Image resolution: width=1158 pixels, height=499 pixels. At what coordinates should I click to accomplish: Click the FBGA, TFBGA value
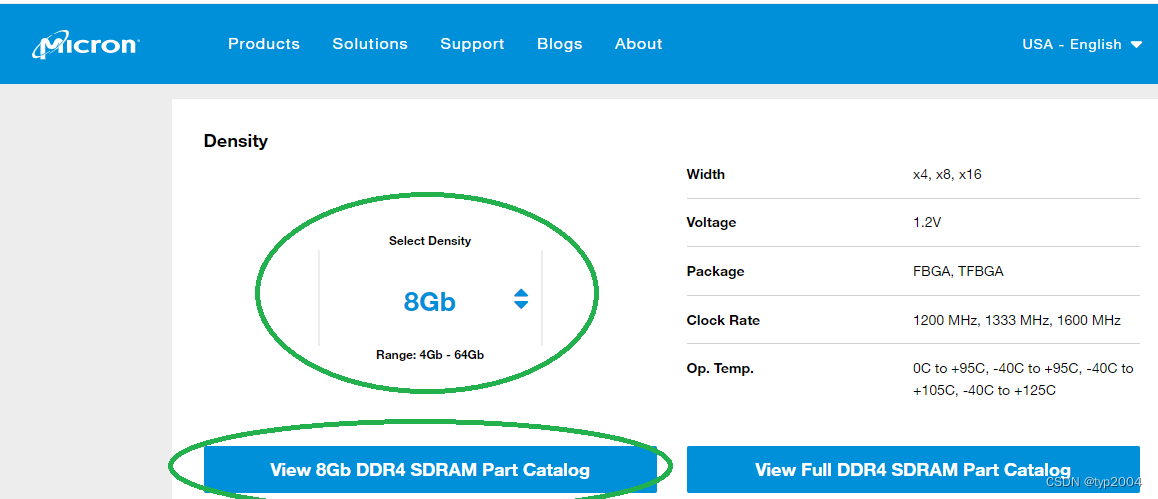958,272
